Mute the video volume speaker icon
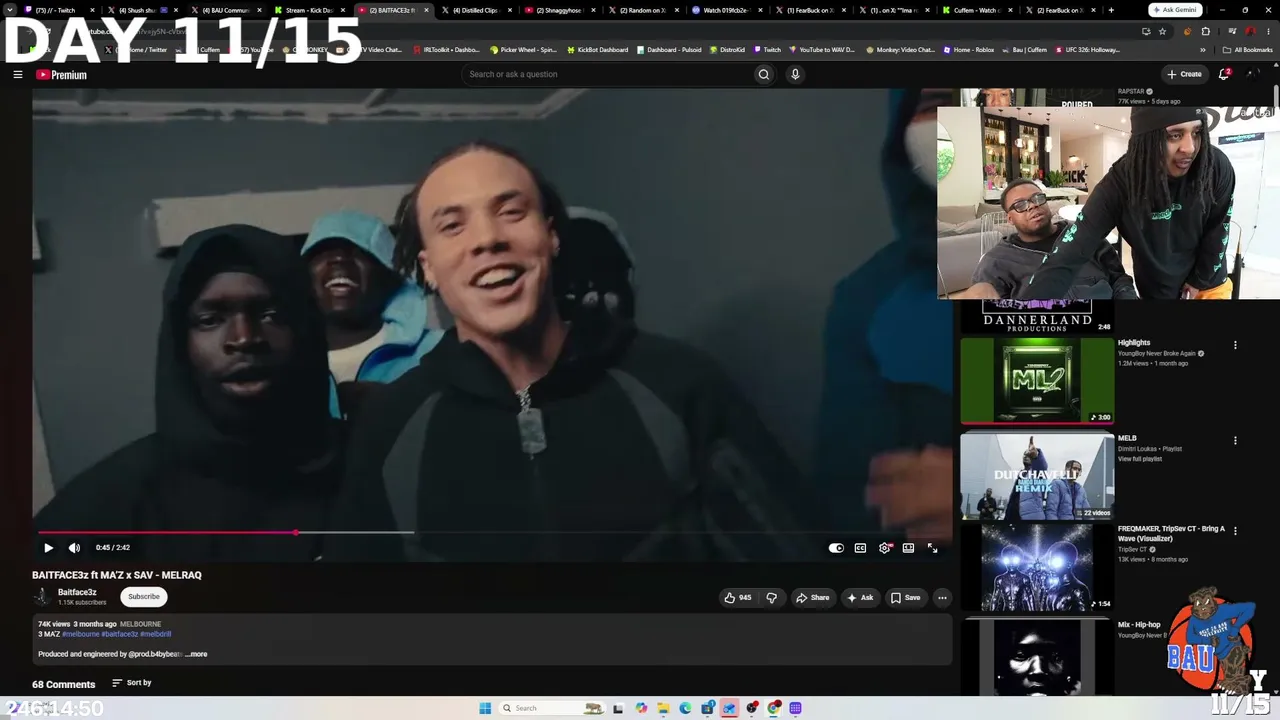This screenshot has width=1280, height=720. 74,548
